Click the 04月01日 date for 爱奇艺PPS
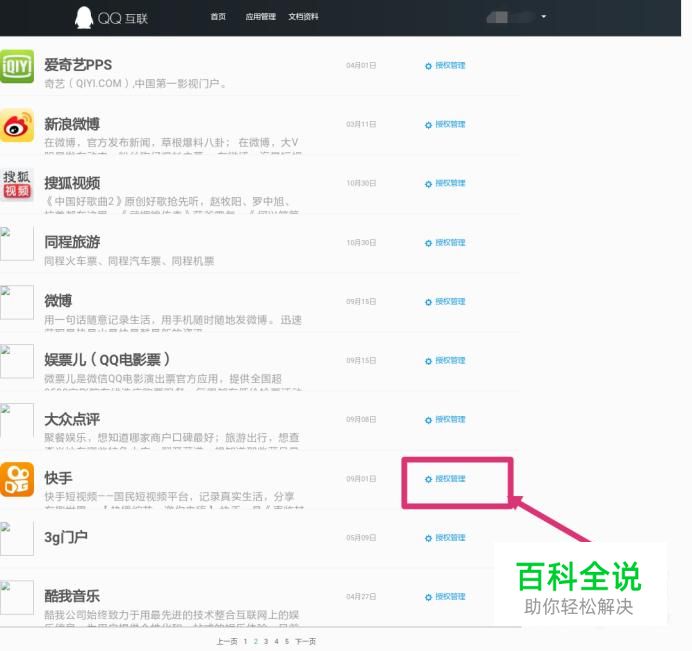Viewport: 692px width, 651px height. [x=361, y=65]
